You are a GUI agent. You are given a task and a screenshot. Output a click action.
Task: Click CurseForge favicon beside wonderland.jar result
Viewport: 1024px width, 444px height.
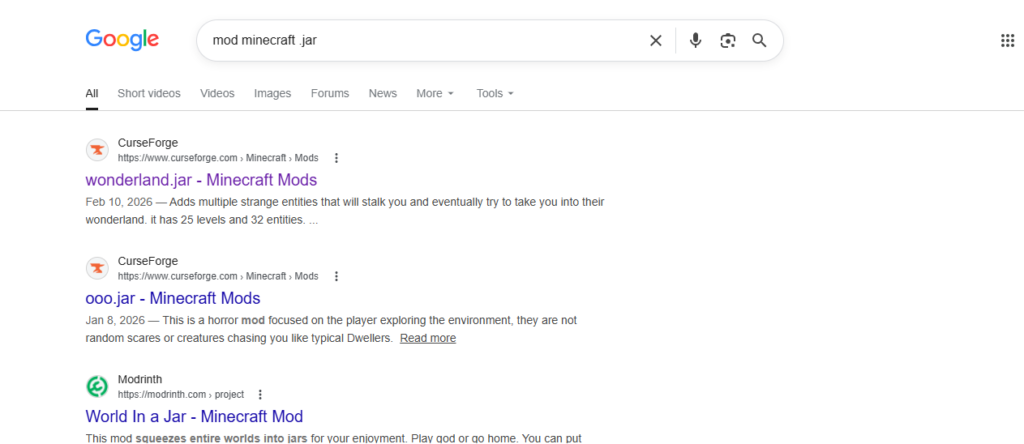97,150
